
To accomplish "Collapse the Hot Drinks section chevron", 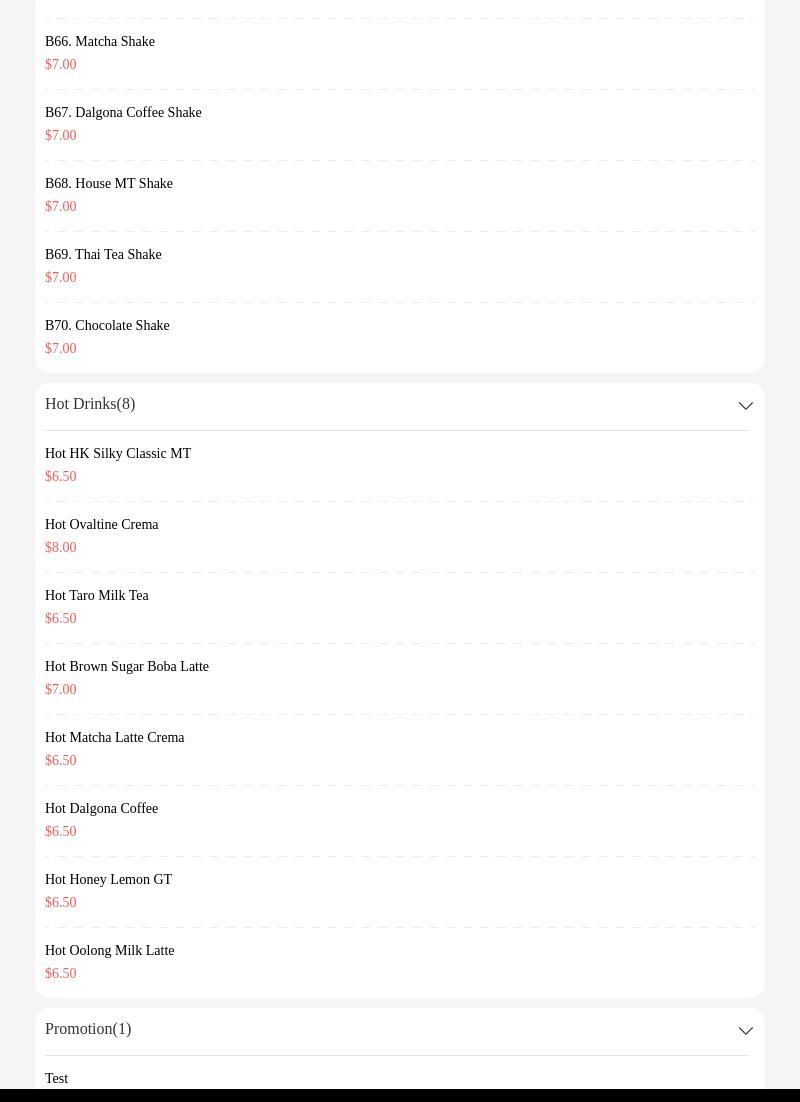I will [745, 406].
